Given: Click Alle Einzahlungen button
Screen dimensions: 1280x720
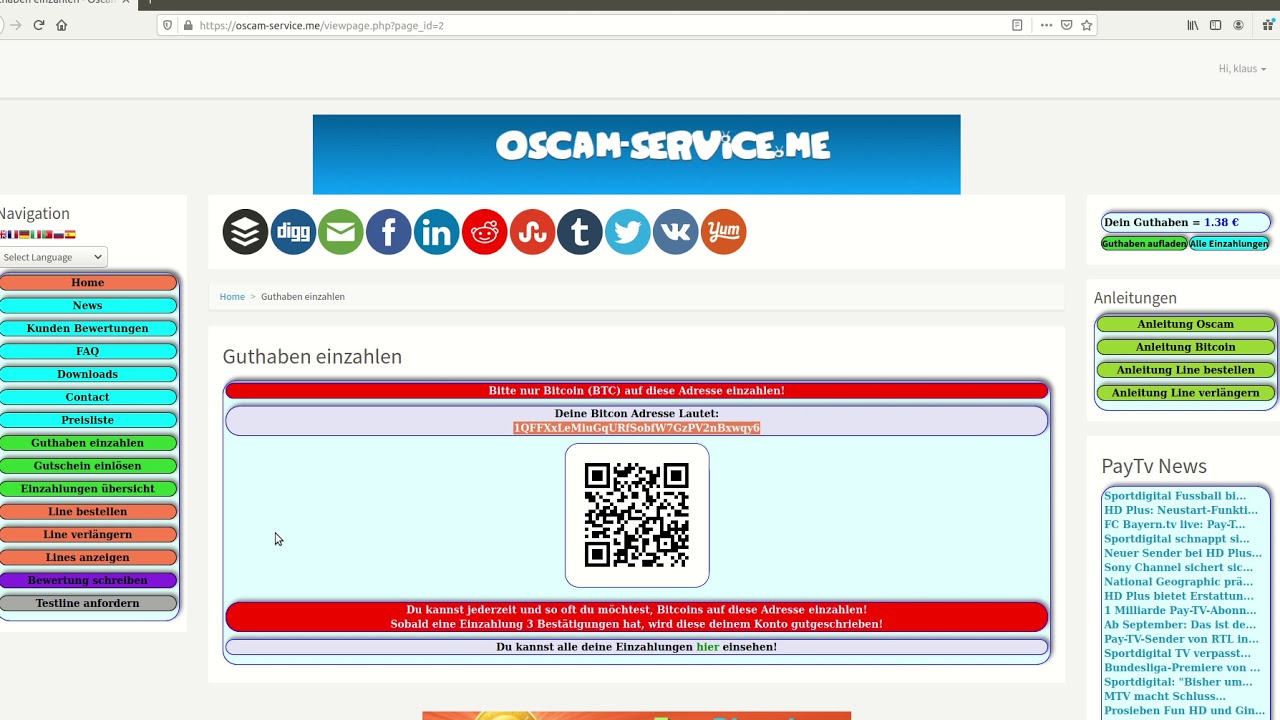Looking at the screenshot, I should point(1229,244).
